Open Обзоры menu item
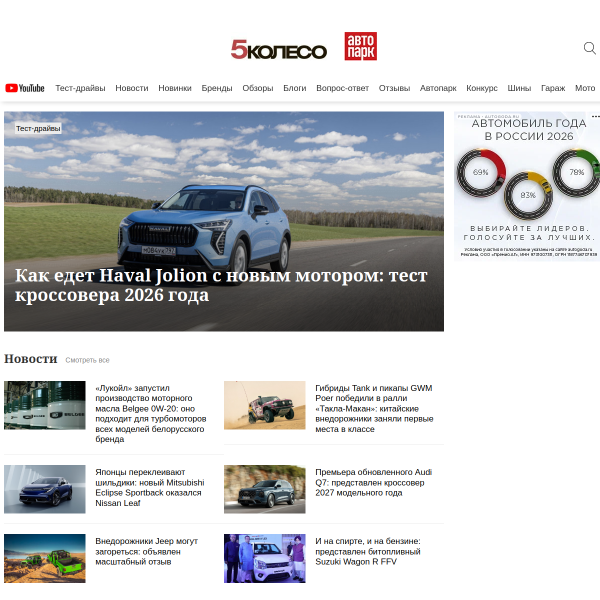This screenshot has width=600, height=600. 258,88
